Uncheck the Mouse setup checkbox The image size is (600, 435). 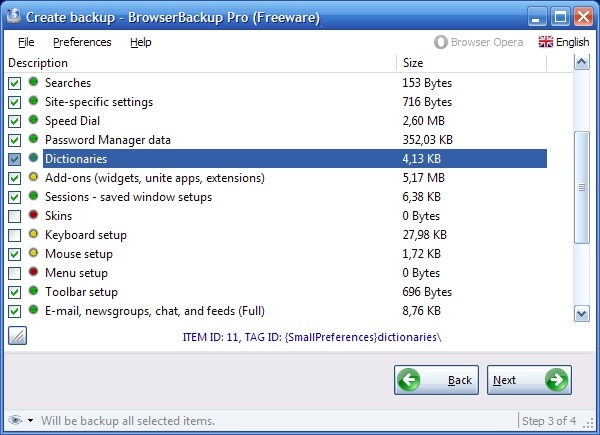pyautogui.click(x=15, y=254)
